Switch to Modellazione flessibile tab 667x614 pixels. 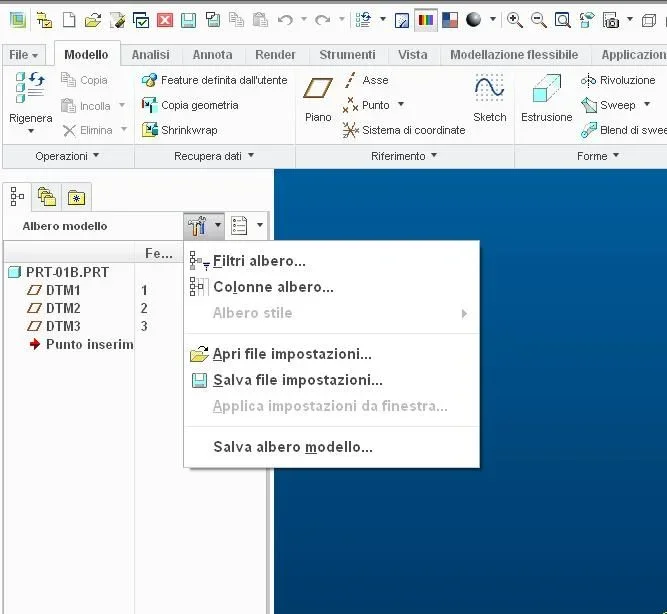[514, 55]
